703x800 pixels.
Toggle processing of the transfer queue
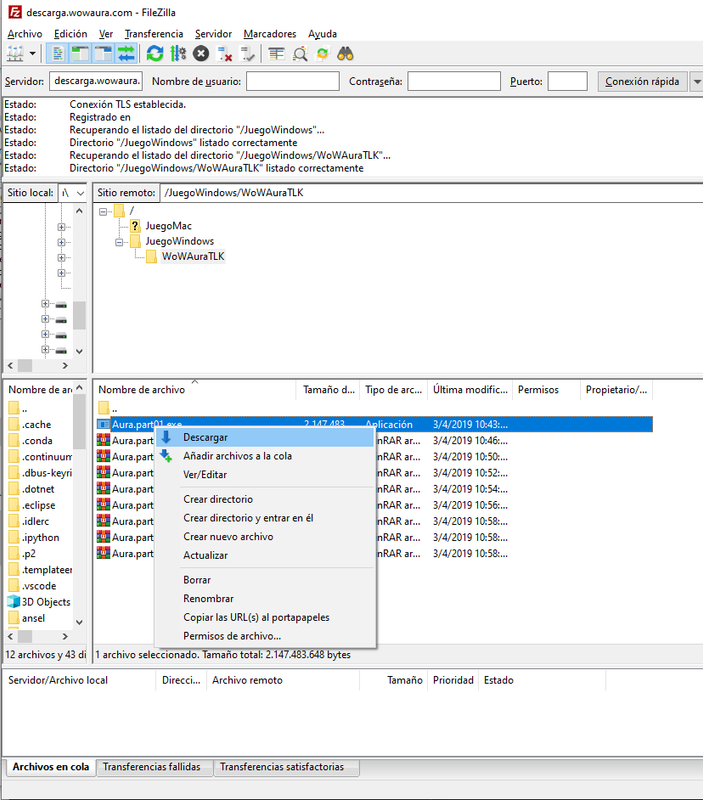tap(178, 54)
